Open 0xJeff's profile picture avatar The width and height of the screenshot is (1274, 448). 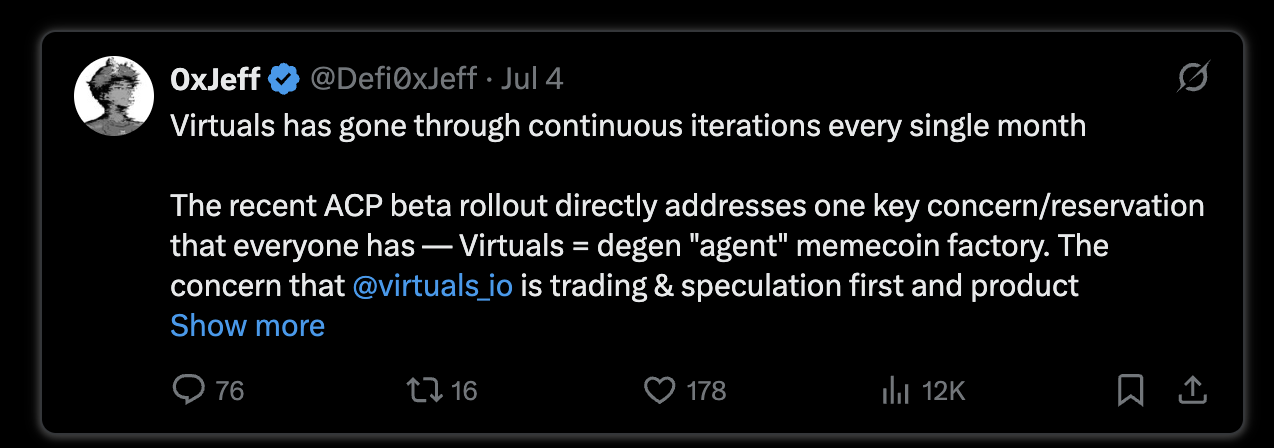pos(114,97)
